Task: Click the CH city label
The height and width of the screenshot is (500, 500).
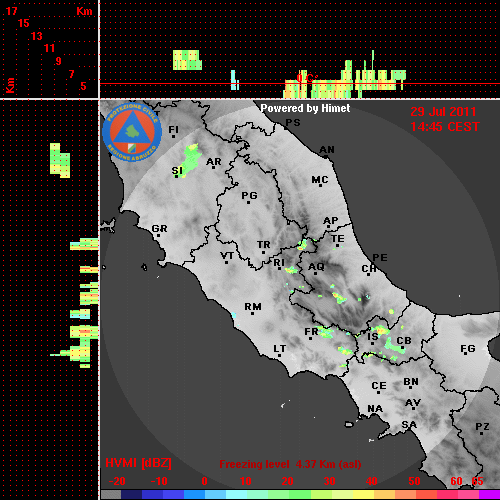Action: tap(369, 268)
